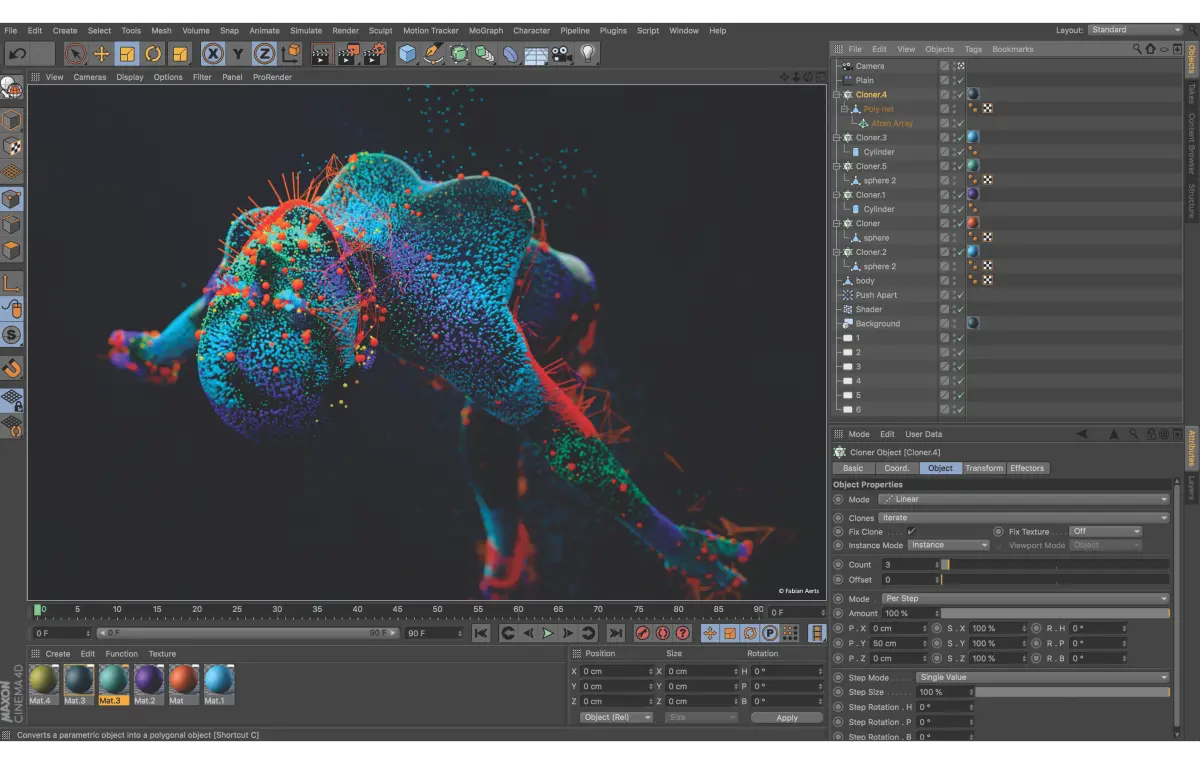
Task: Toggle enable checkmark for Push Apart
Action: [x=960, y=295]
